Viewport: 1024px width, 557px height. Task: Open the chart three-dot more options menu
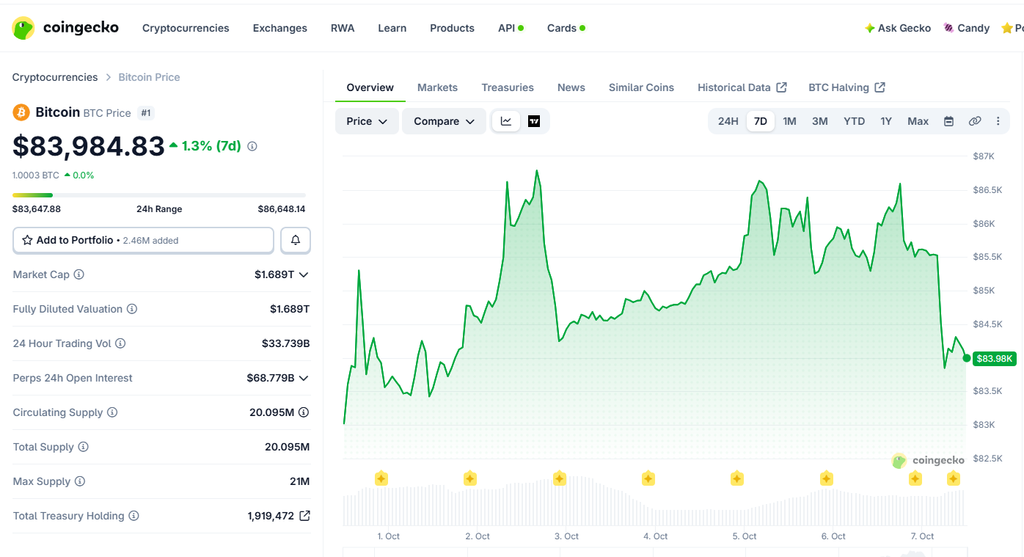(998, 121)
